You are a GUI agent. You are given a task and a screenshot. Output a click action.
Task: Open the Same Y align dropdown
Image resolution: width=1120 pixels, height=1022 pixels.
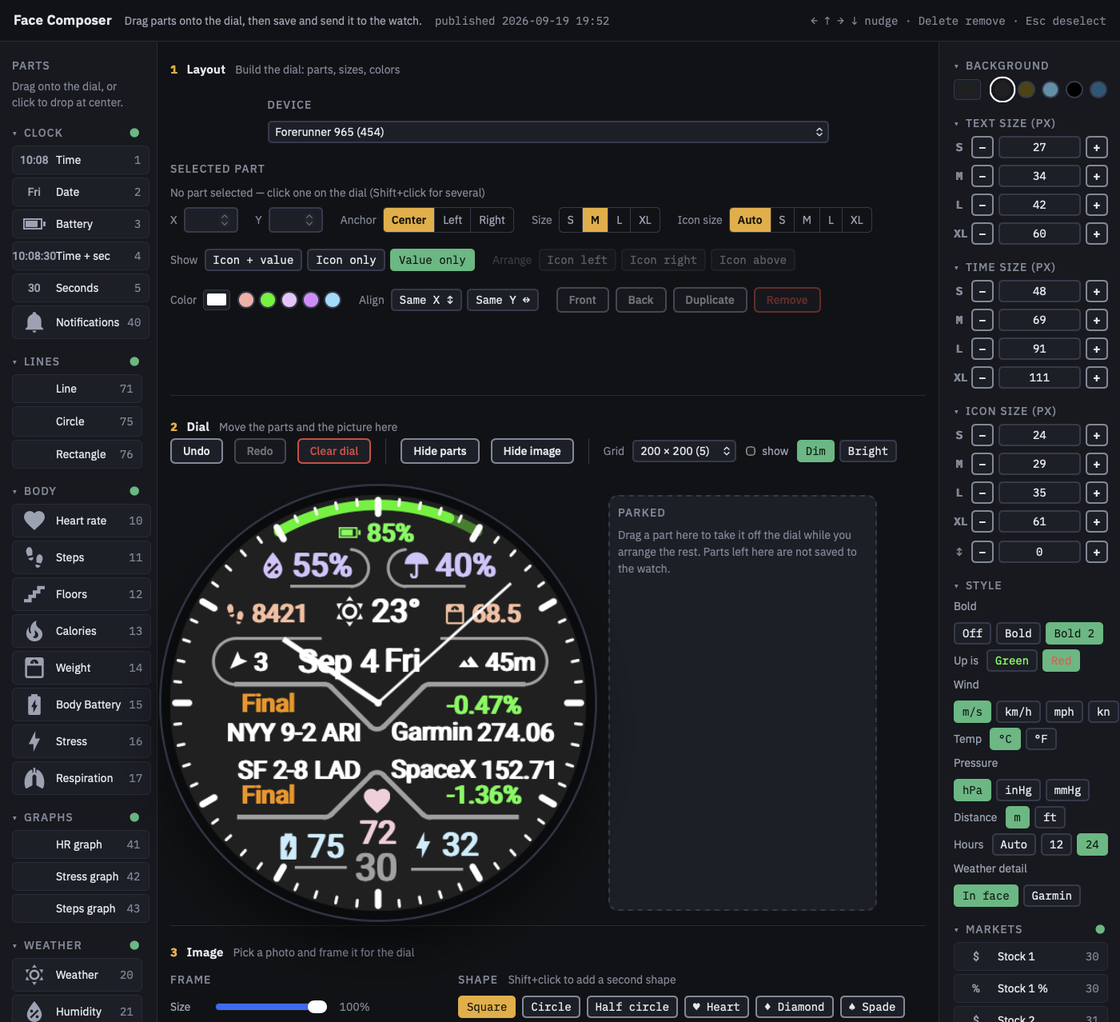(x=502, y=300)
